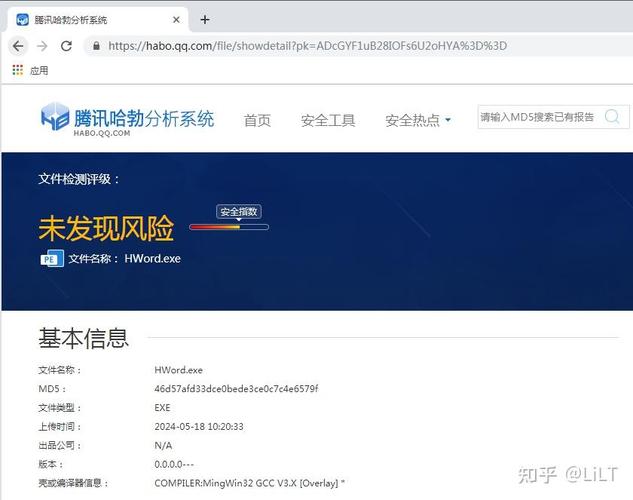Click the habo.qq.com URL in the address bar
633x500 pixels.
click(x=307, y=46)
